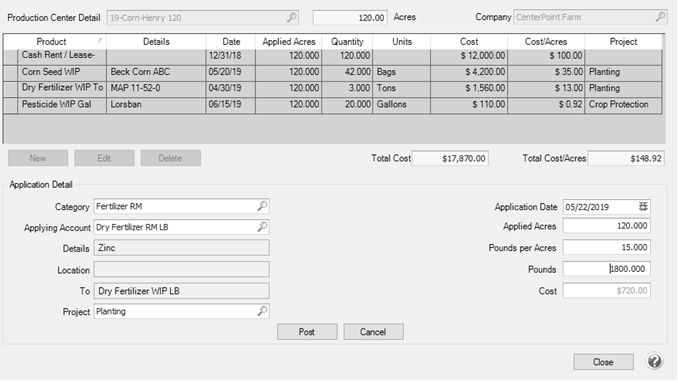The height and width of the screenshot is (383, 678).
Task: Click the Total Cost field $17,870.00
Action: [x=450, y=158]
